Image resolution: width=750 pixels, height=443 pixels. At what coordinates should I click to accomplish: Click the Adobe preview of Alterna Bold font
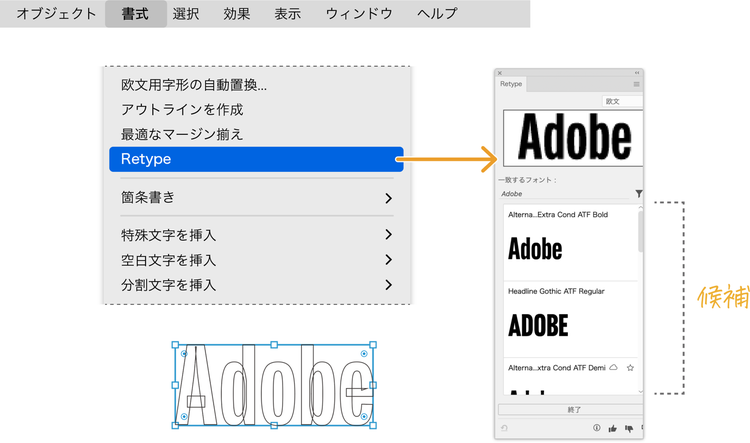pos(535,249)
